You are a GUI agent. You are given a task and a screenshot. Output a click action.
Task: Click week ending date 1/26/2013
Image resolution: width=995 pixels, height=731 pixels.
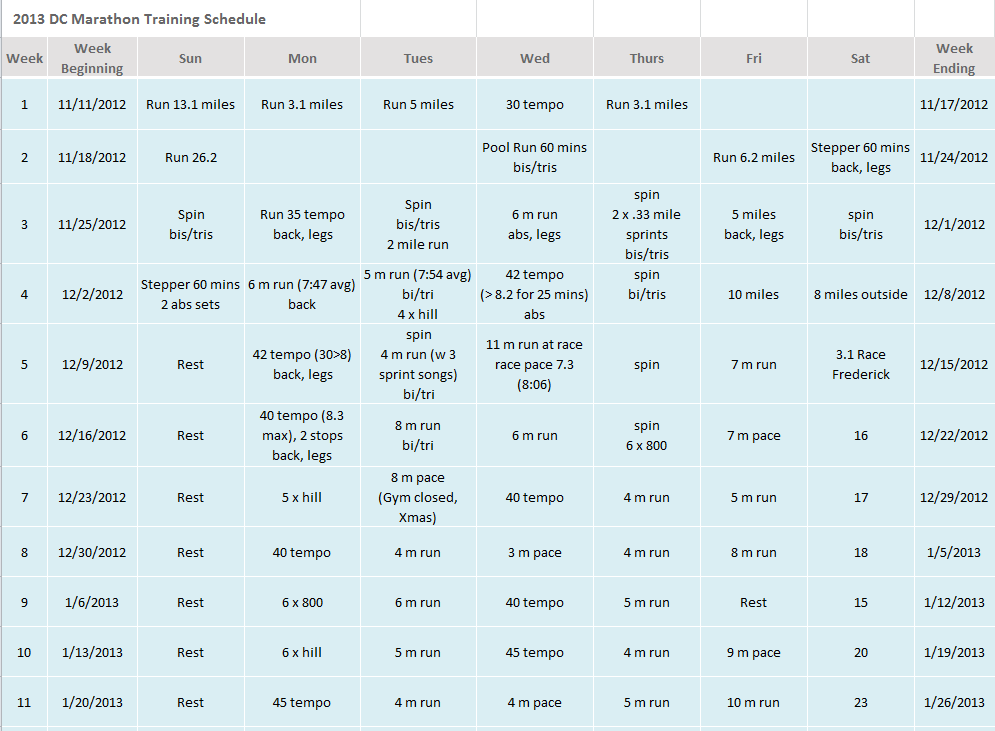(x=954, y=702)
